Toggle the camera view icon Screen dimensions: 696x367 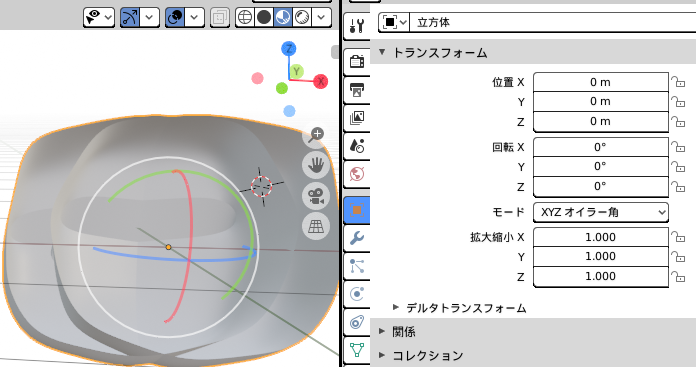(316, 196)
